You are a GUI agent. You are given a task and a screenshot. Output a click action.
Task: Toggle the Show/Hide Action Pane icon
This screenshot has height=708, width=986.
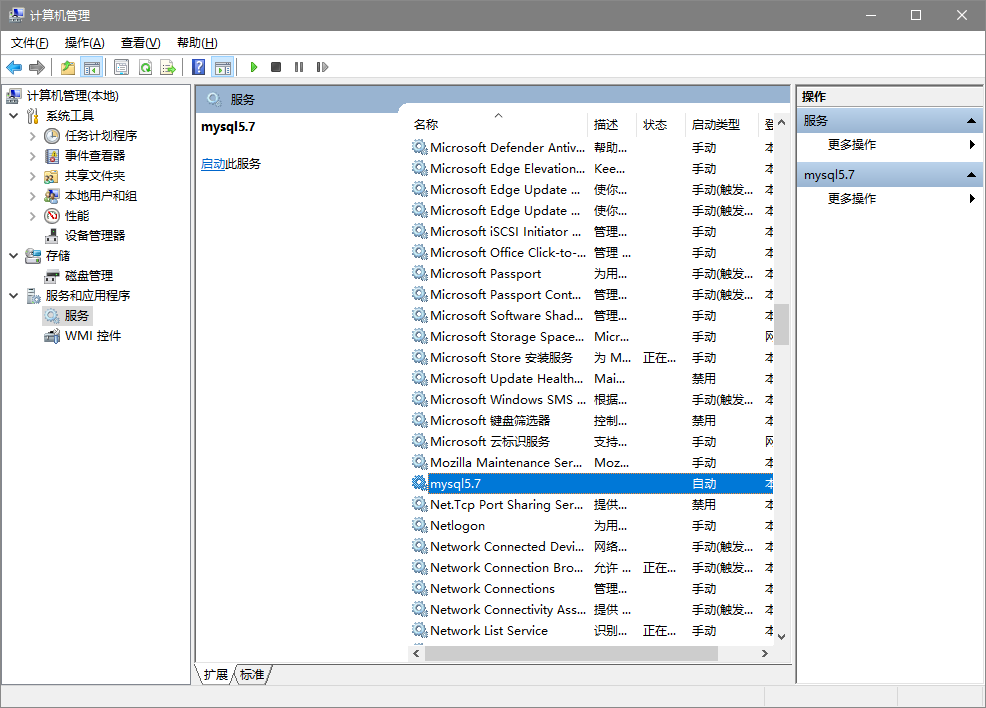tap(223, 67)
